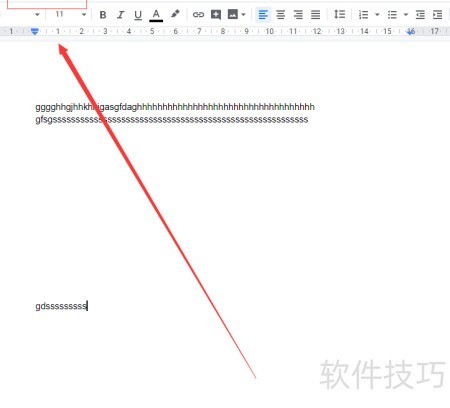Apply justified text alignment
Screen dimensions: 450x408
pos(315,15)
